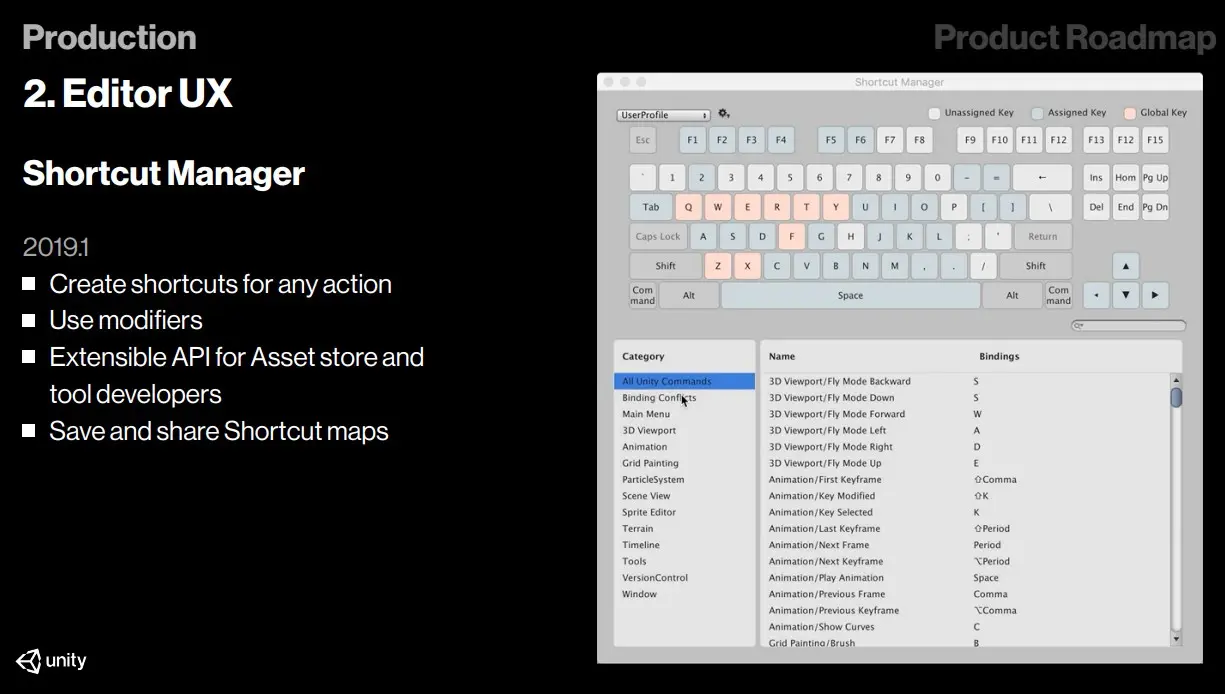
Task: Open the UserProfile dropdown
Action: [663, 115]
